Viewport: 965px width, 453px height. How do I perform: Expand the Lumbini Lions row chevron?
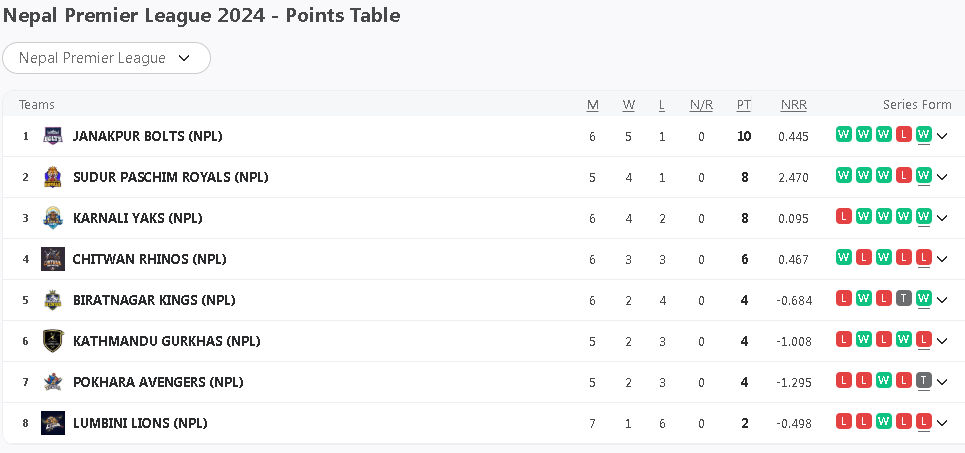click(x=942, y=423)
